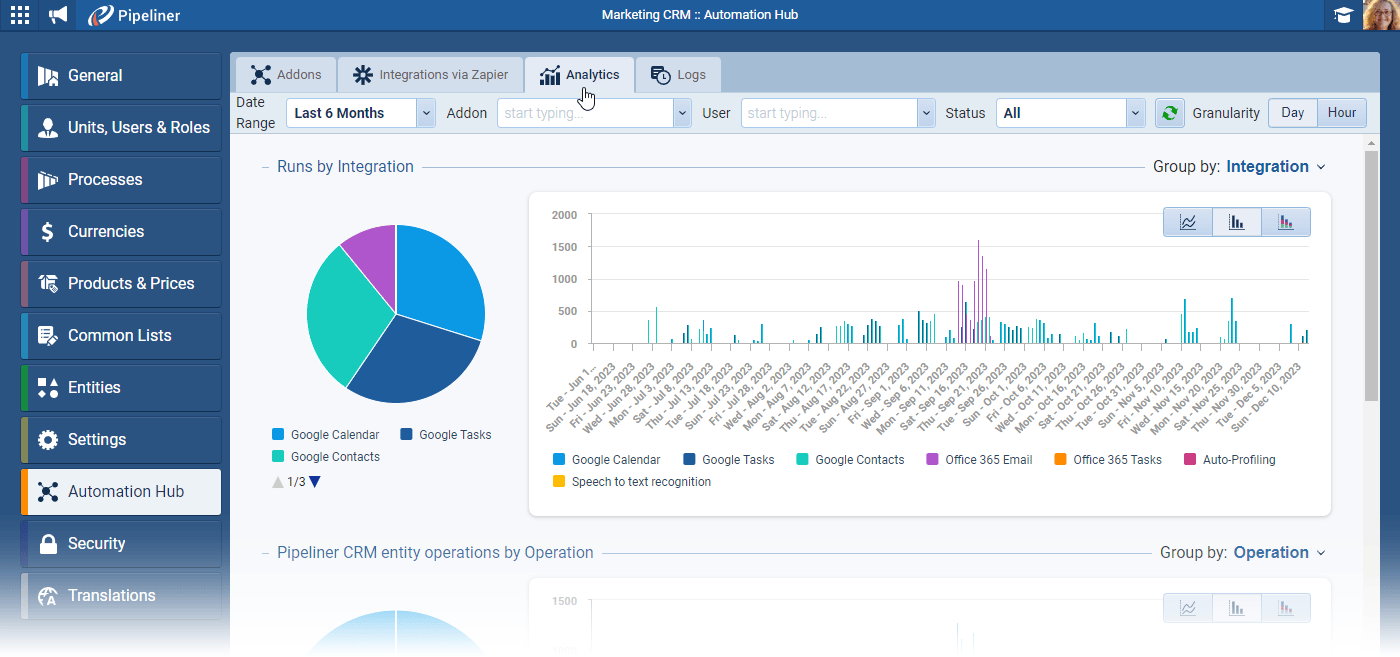Click the green refresh icon

[x=1168, y=113]
